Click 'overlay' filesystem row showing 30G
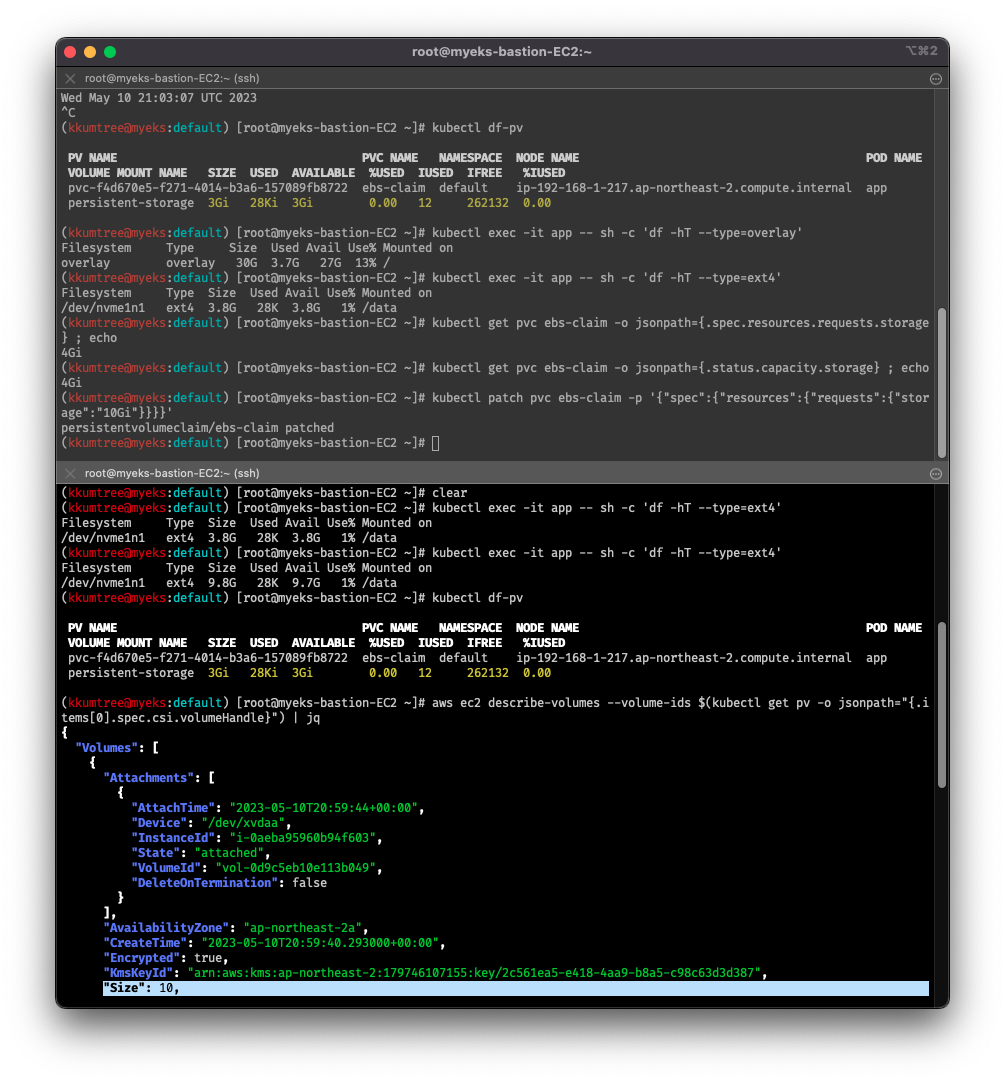 coord(226,263)
